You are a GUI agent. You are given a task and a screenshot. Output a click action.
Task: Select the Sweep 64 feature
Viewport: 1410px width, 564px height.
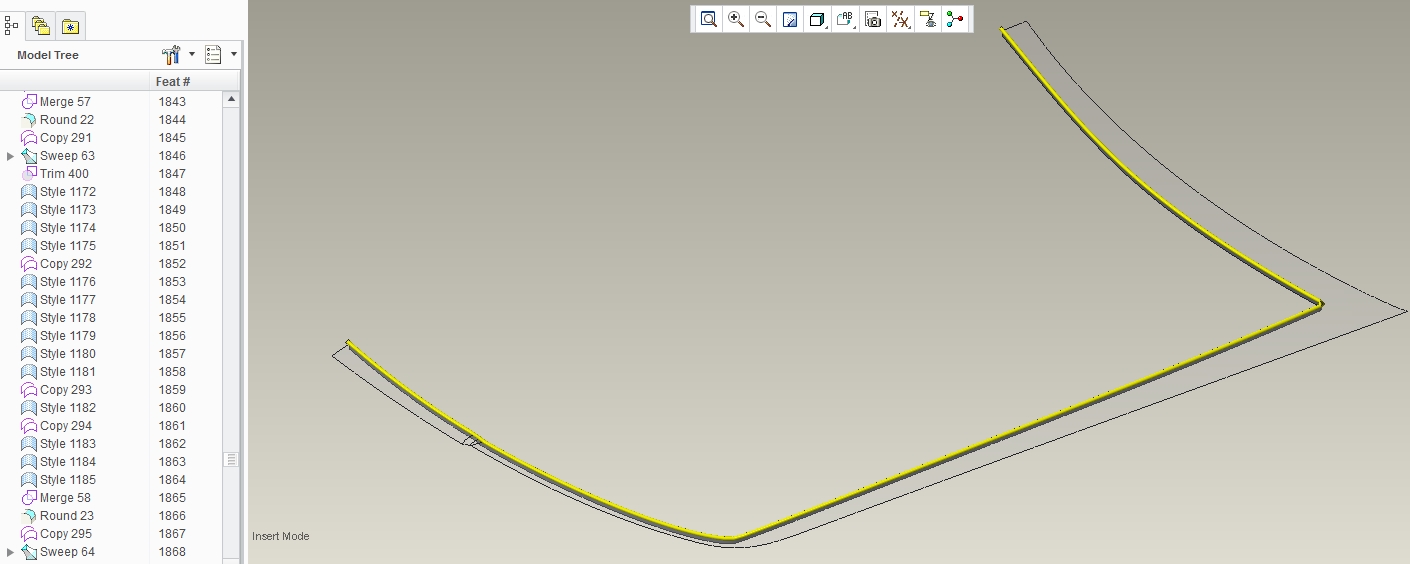pyautogui.click(x=58, y=552)
